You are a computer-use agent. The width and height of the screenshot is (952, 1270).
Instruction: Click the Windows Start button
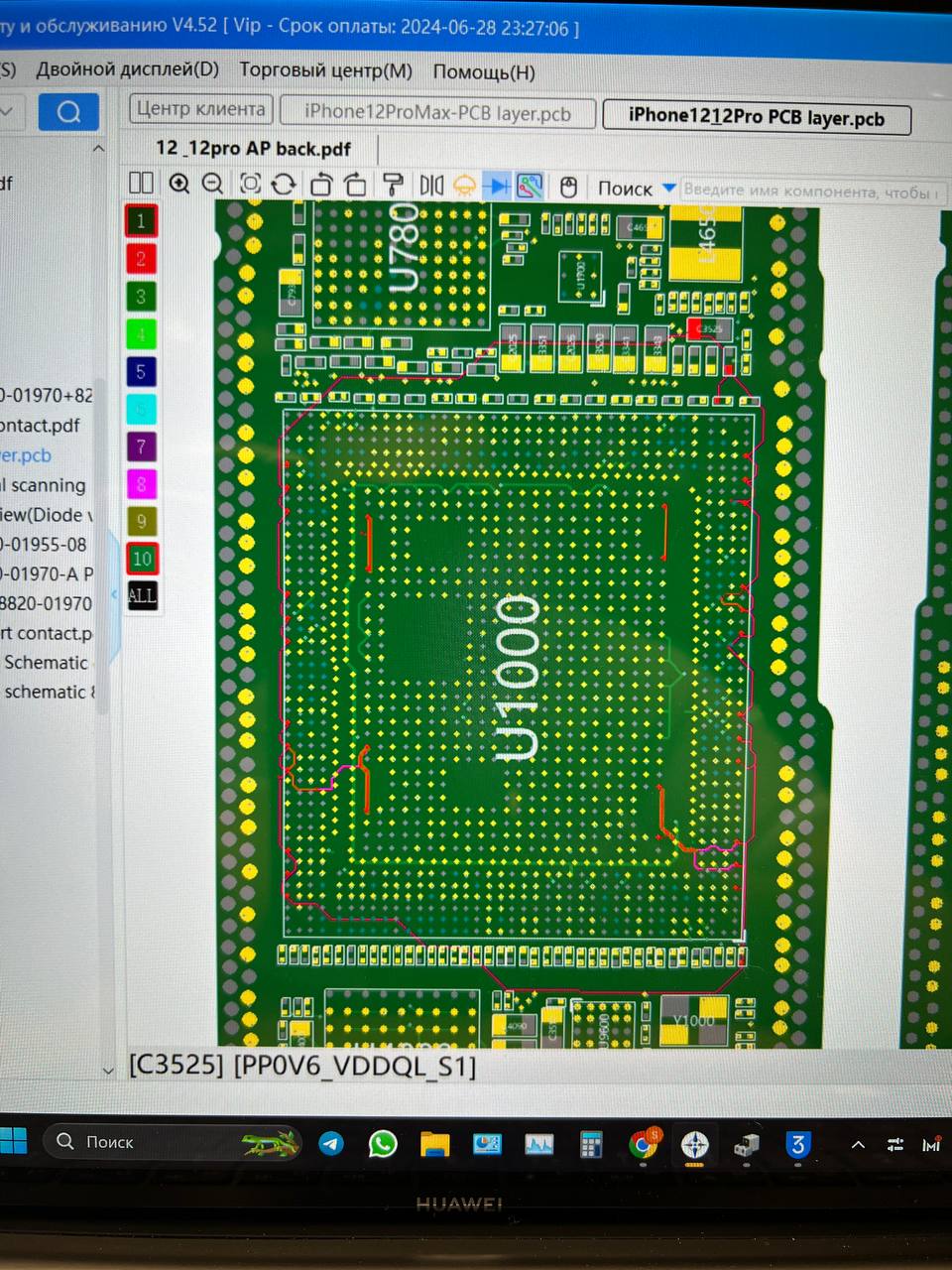click(x=14, y=1141)
